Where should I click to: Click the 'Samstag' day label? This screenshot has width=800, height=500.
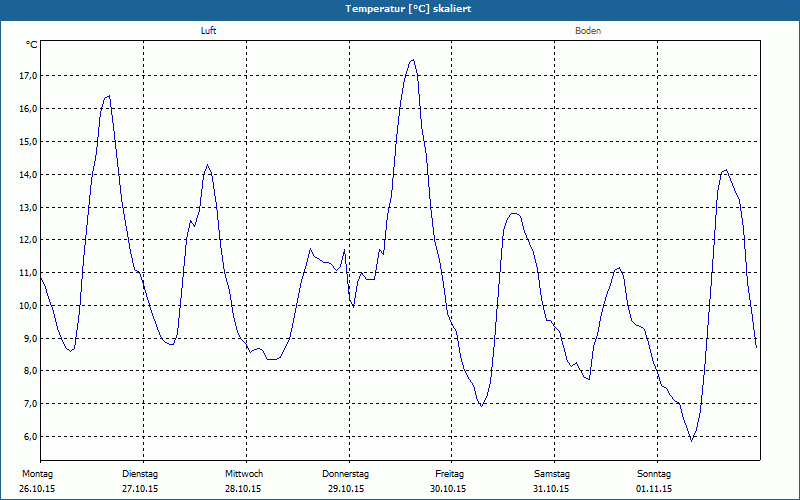pos(552,474)
